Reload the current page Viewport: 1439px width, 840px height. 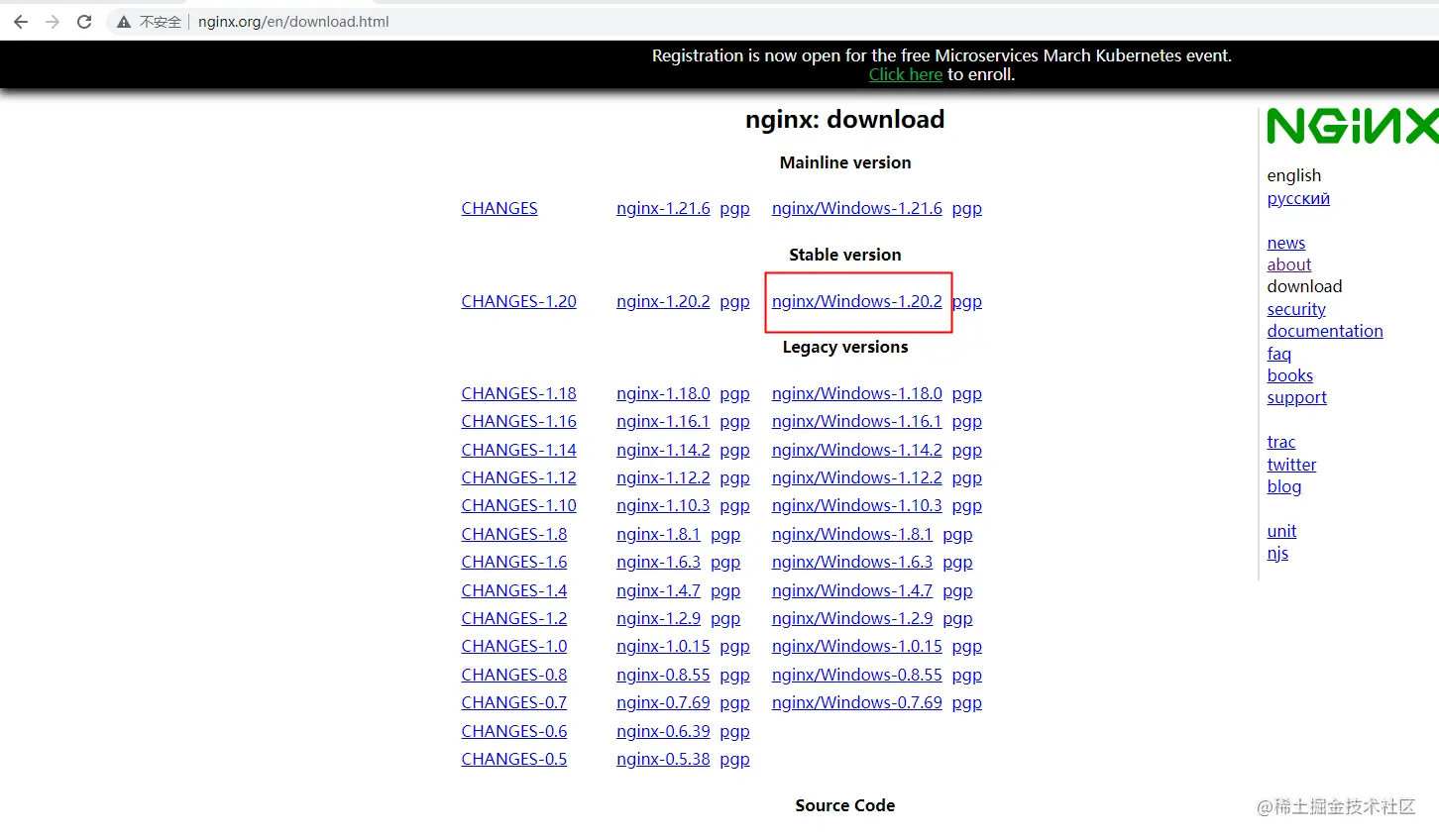[84, 21]
